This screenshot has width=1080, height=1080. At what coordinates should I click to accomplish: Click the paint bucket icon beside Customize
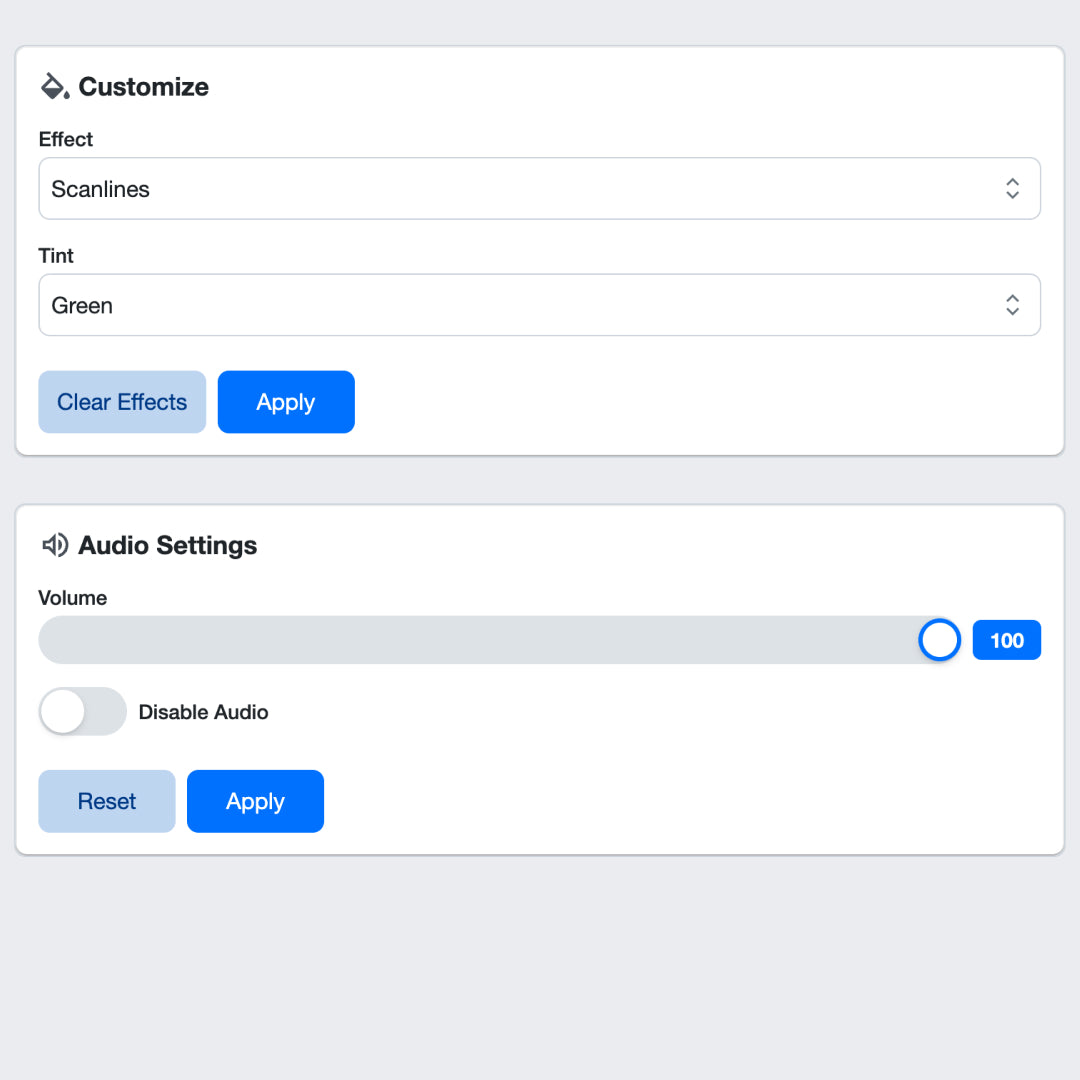(54, 86)
